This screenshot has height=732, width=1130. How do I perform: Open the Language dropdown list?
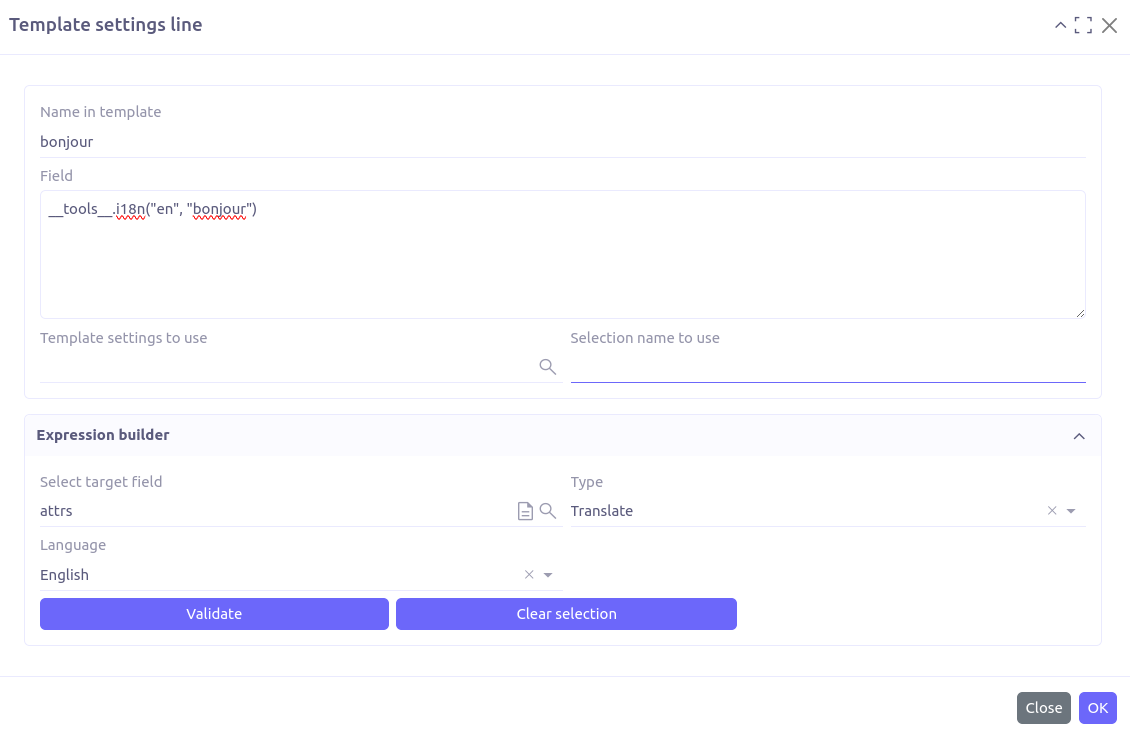(548, 575)
